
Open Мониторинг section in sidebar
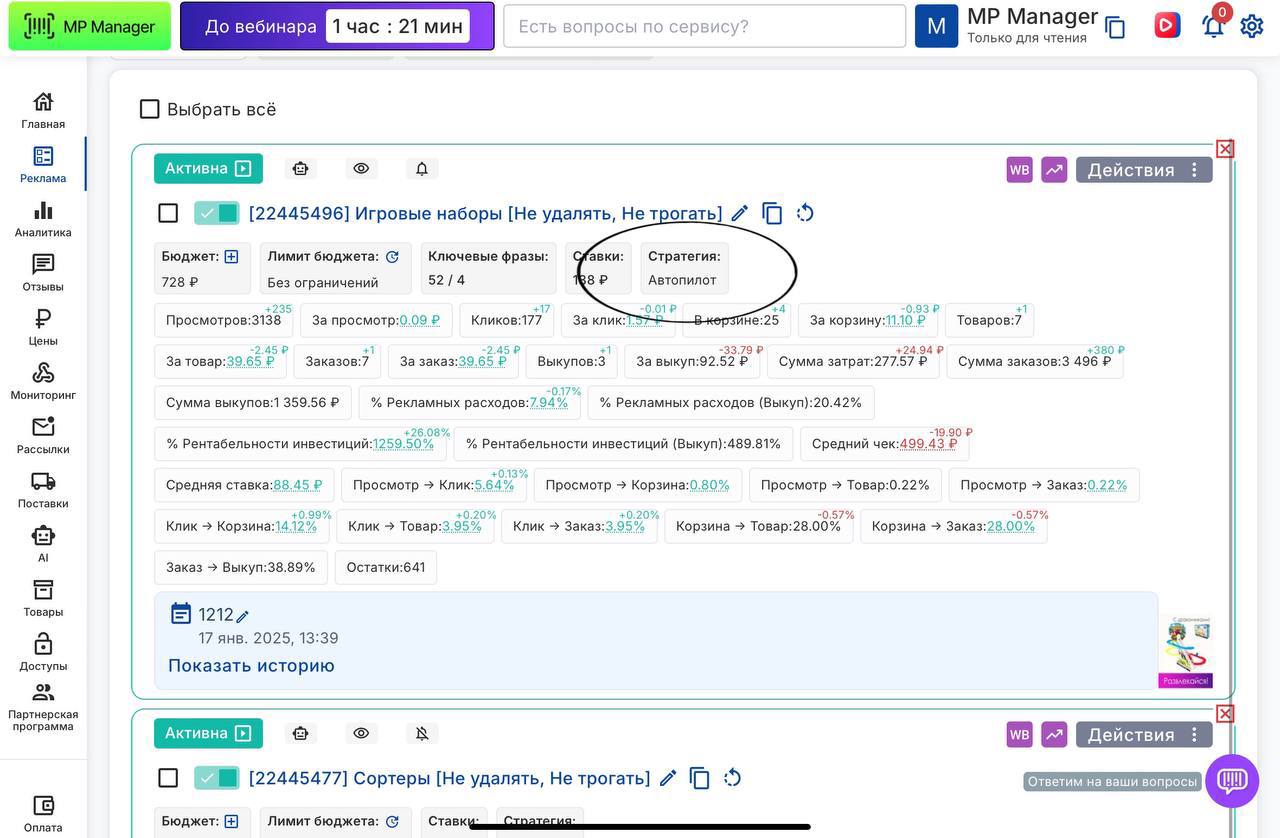click(43, 381)
